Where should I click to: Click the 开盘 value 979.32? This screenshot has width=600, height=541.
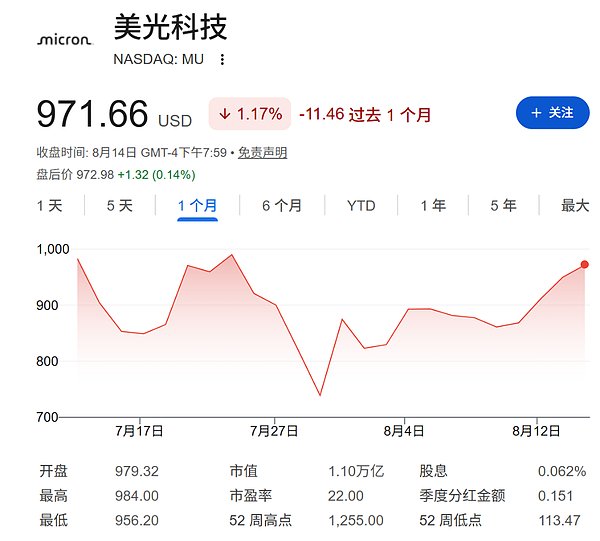coord(137,471)
